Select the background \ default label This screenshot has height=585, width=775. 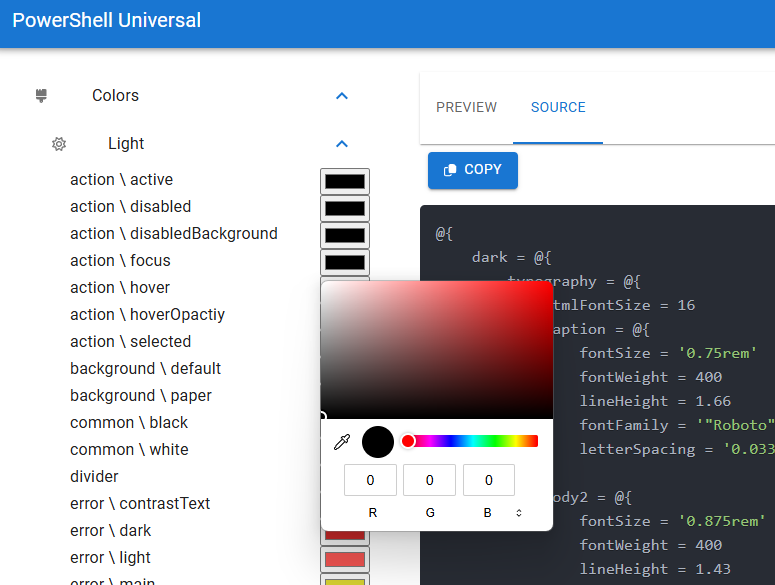click(x=145, y=369)
